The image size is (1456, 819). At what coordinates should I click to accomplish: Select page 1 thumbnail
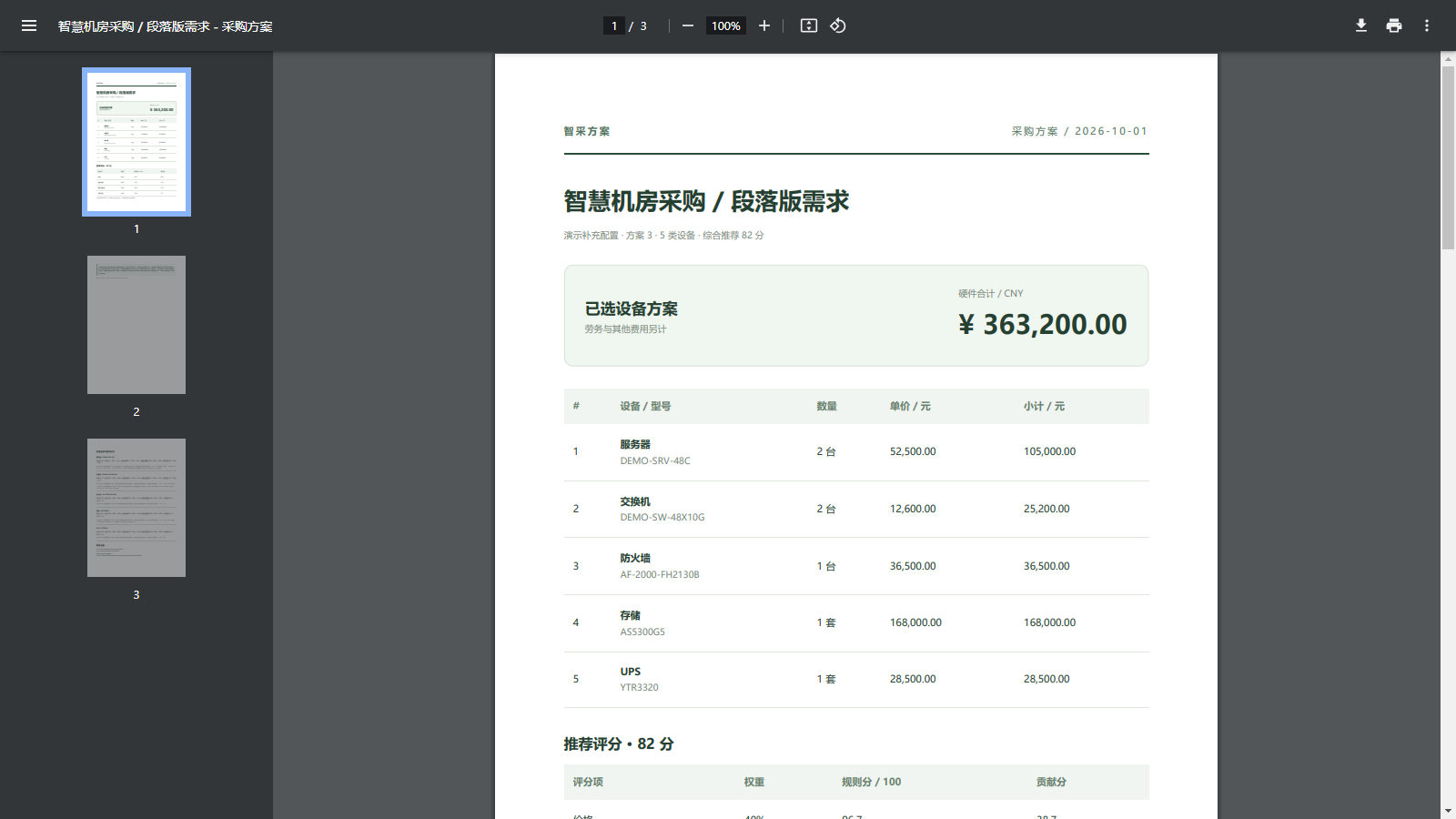[x=136, y=142]
